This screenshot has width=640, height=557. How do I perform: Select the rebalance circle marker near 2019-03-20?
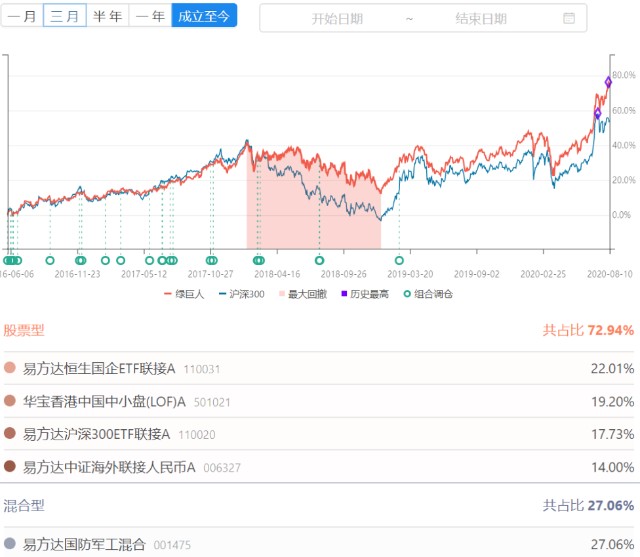[x=399, y=260]
